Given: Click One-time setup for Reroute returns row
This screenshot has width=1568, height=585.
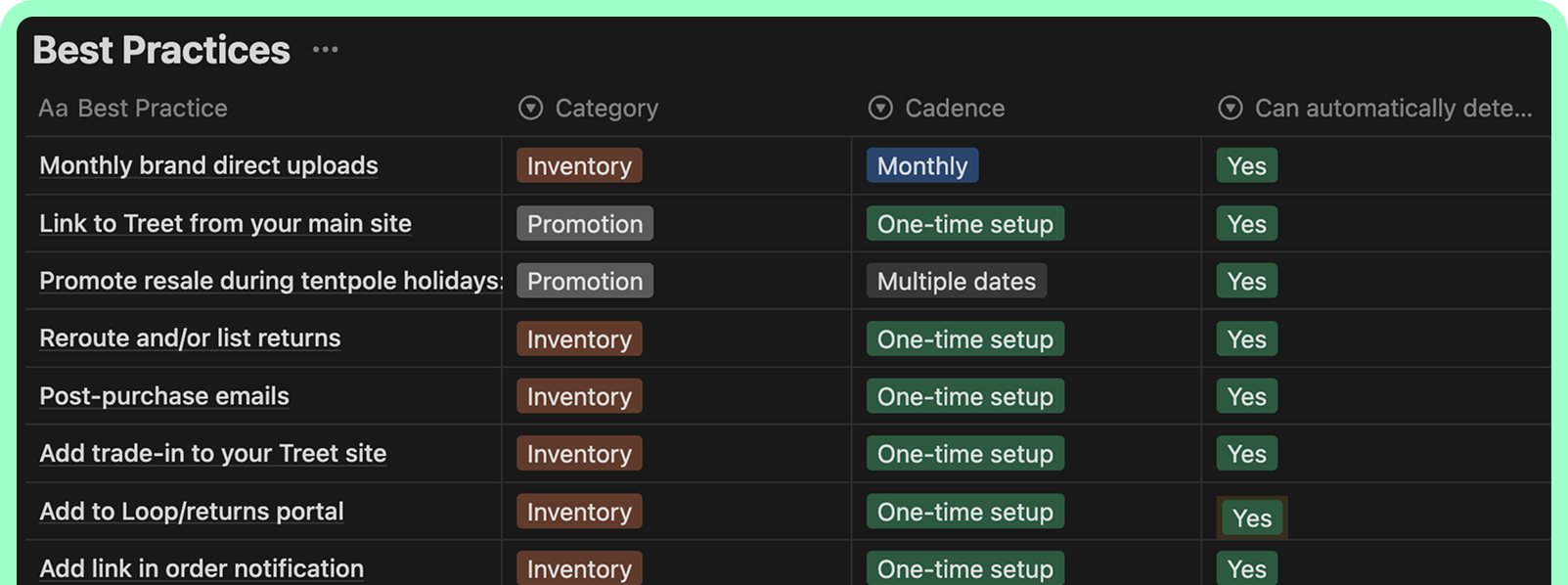Looking at the screenshot, I should pyautogui.click(x=965, y=338).
